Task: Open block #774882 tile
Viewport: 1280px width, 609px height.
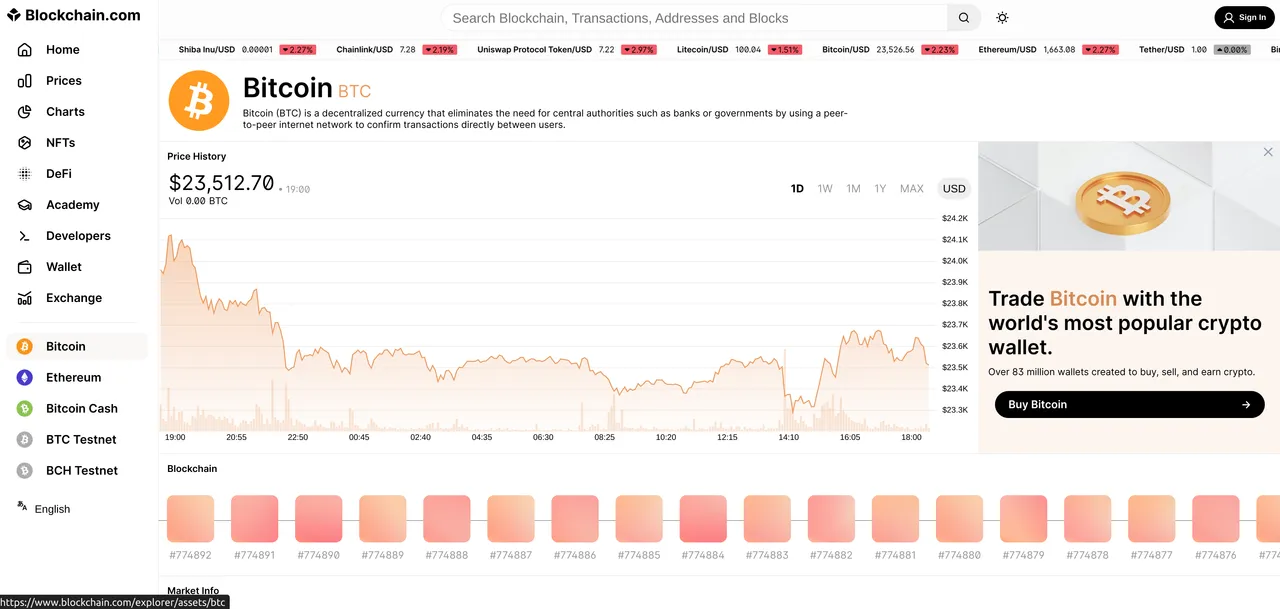Action: [x=831, y=519]
